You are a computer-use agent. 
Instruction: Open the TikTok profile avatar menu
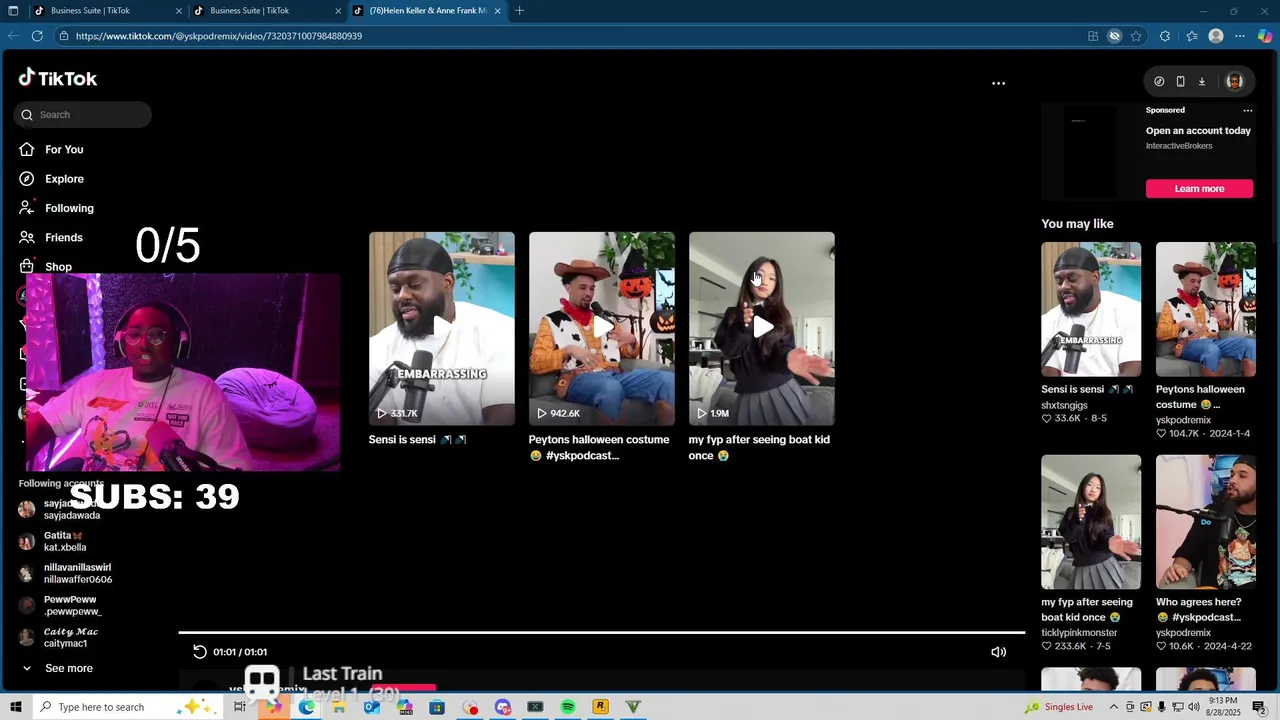pyautogui.click(x=1234, y=82)
